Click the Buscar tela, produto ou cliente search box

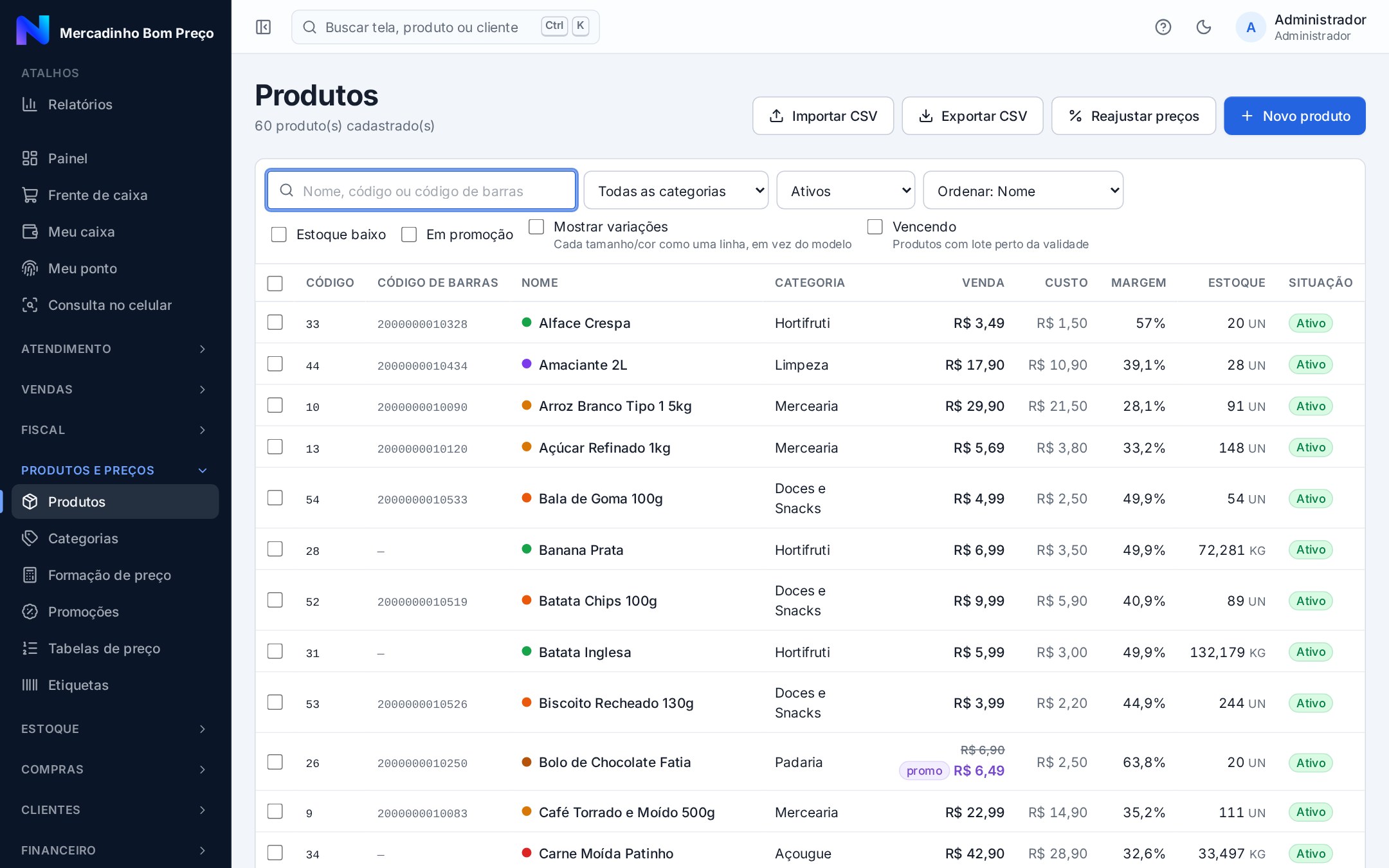point(445,27)
